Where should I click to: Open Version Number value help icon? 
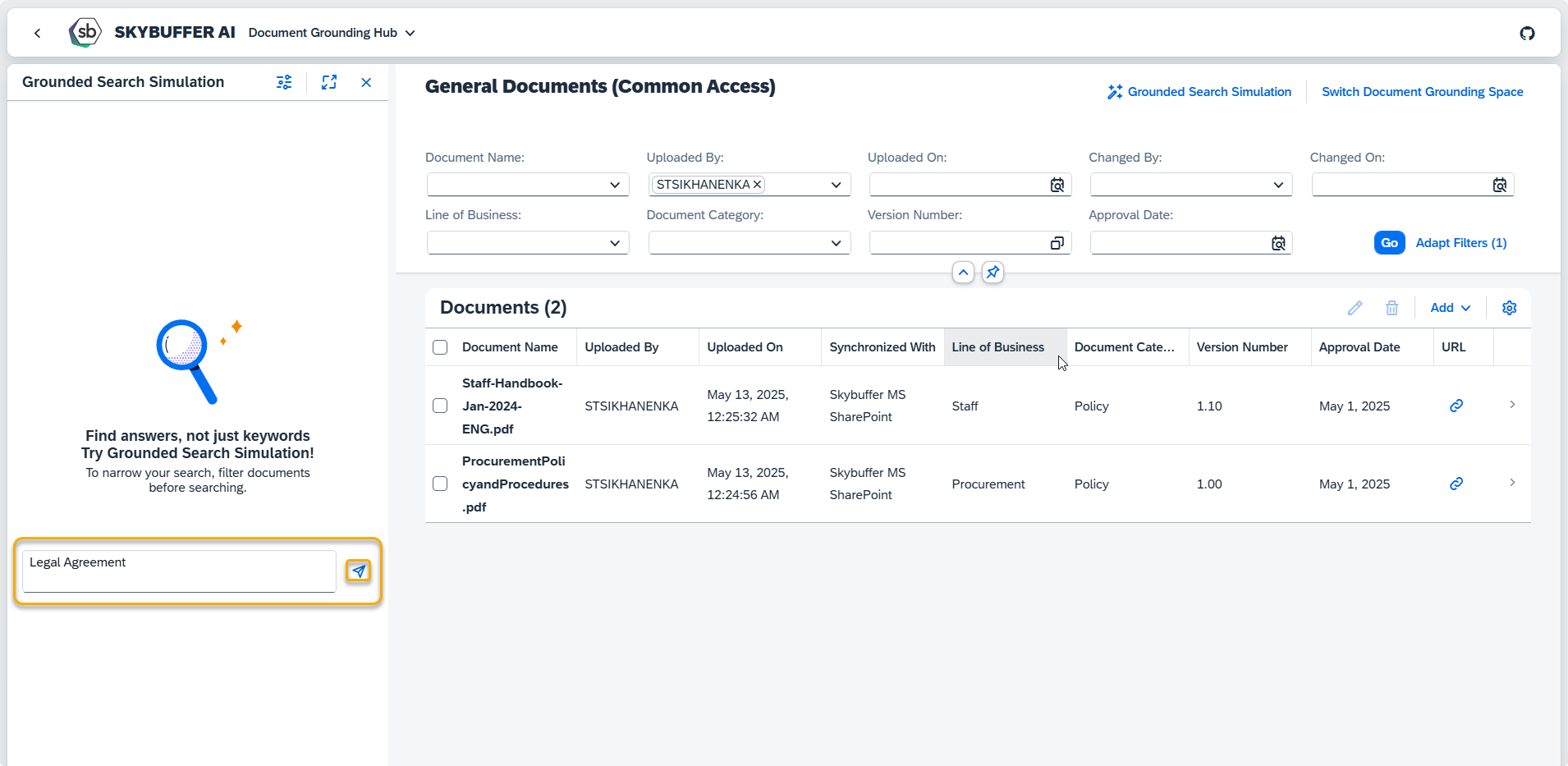(x=1057, y=243)
